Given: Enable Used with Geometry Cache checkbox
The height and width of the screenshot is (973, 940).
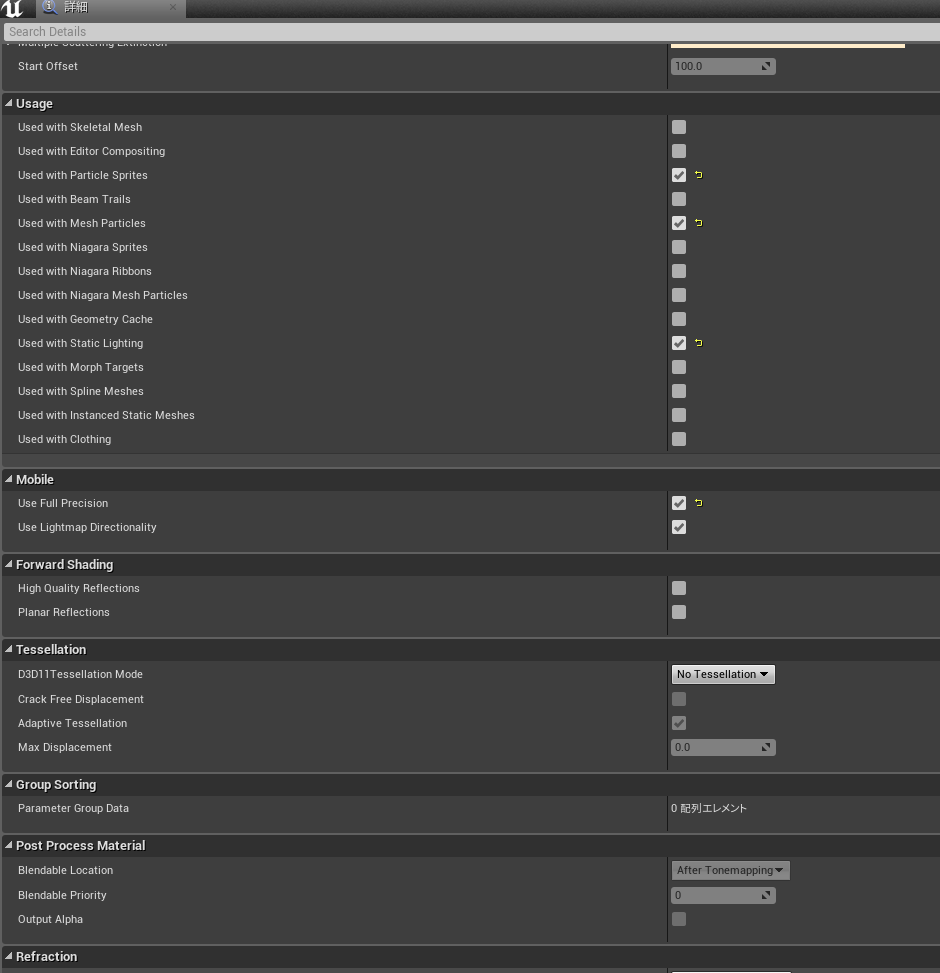Looking at the screenshot, I should coord(679,319).
